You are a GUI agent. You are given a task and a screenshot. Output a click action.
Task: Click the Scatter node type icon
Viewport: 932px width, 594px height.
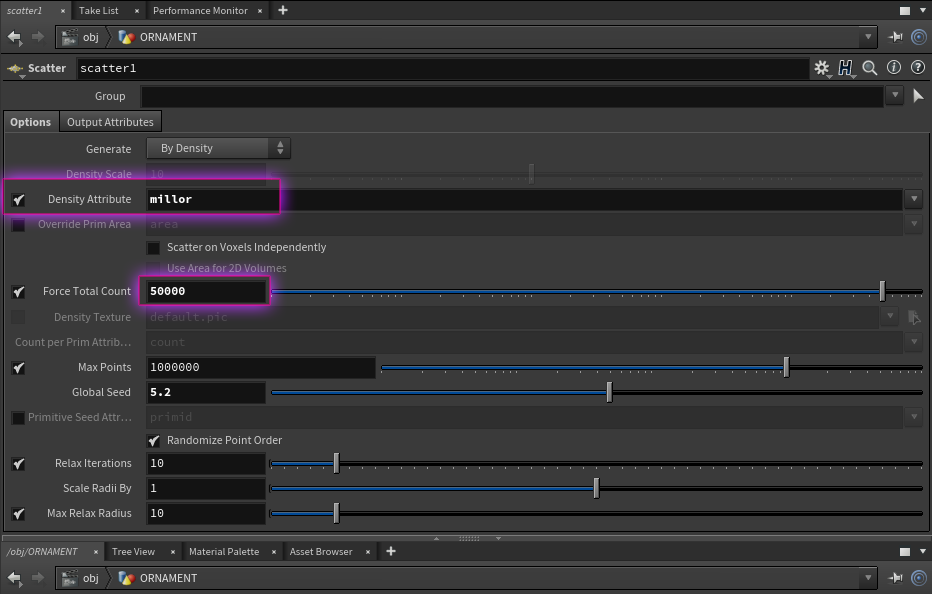click(x=15, y=69)
